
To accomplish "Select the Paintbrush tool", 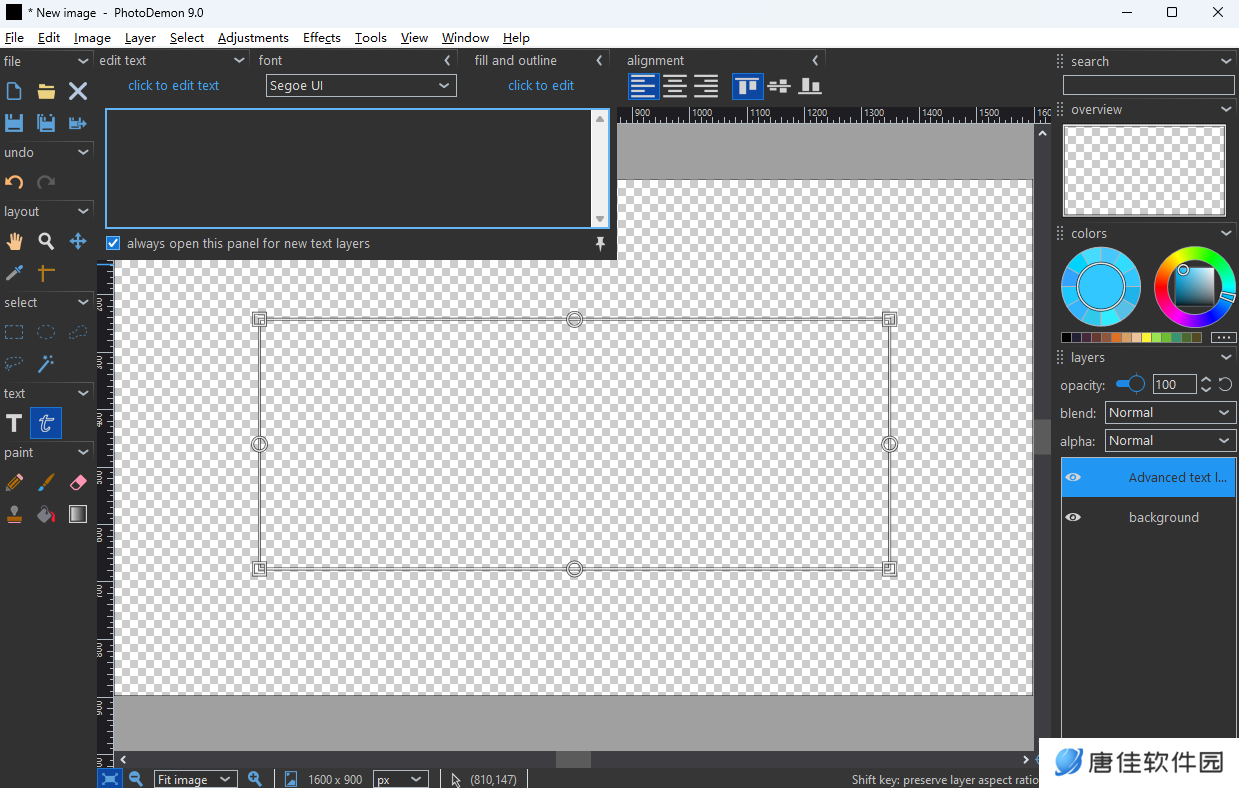I will (x=46, y=482).
